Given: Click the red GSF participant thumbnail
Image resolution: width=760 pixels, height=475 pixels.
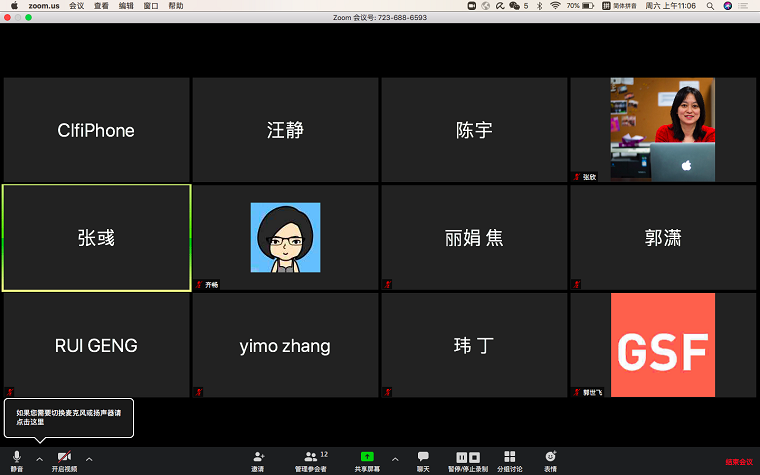Looking at the screenshot, I should click(662, 346).
